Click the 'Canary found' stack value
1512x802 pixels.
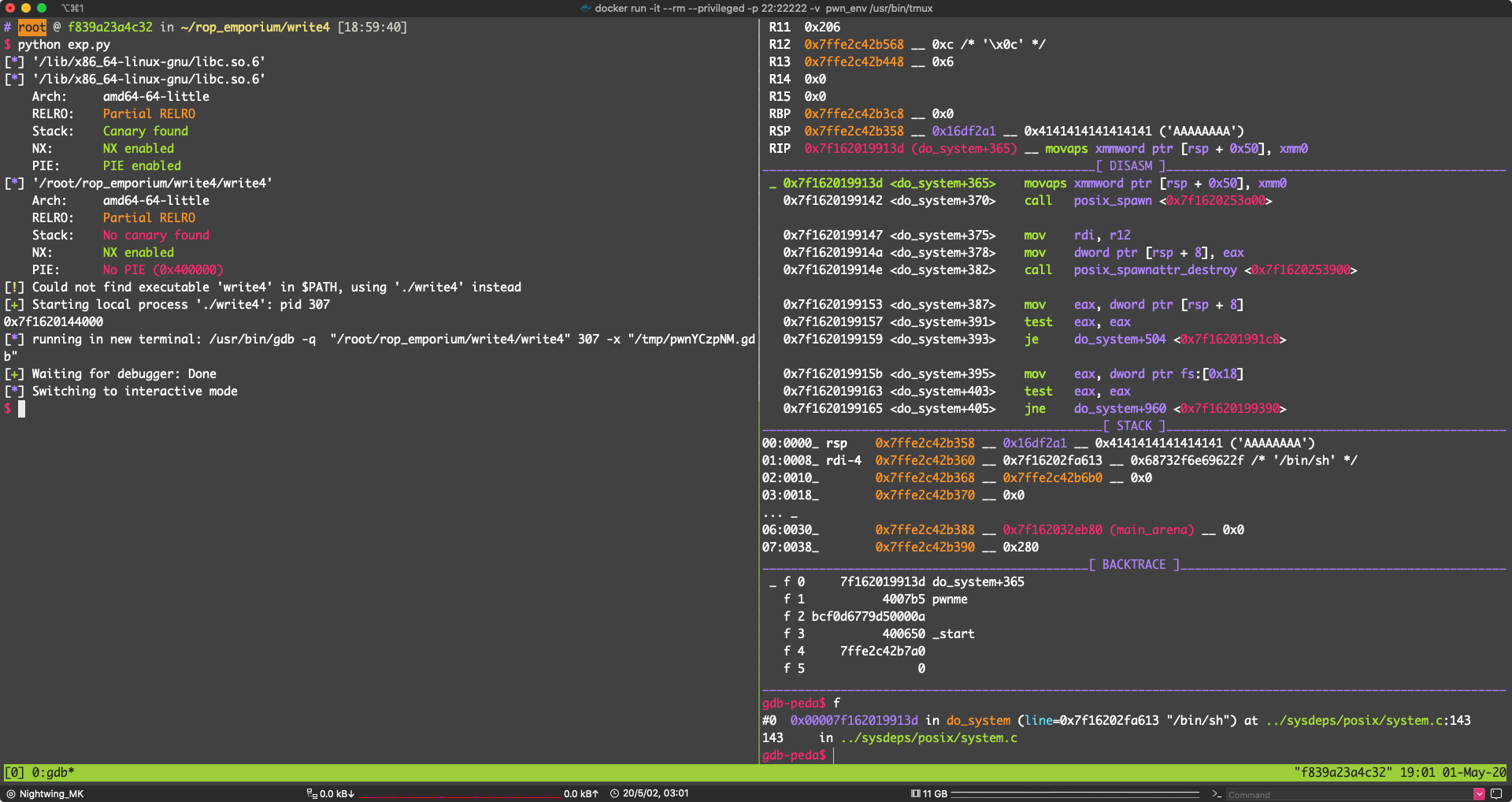pos(146,132)
